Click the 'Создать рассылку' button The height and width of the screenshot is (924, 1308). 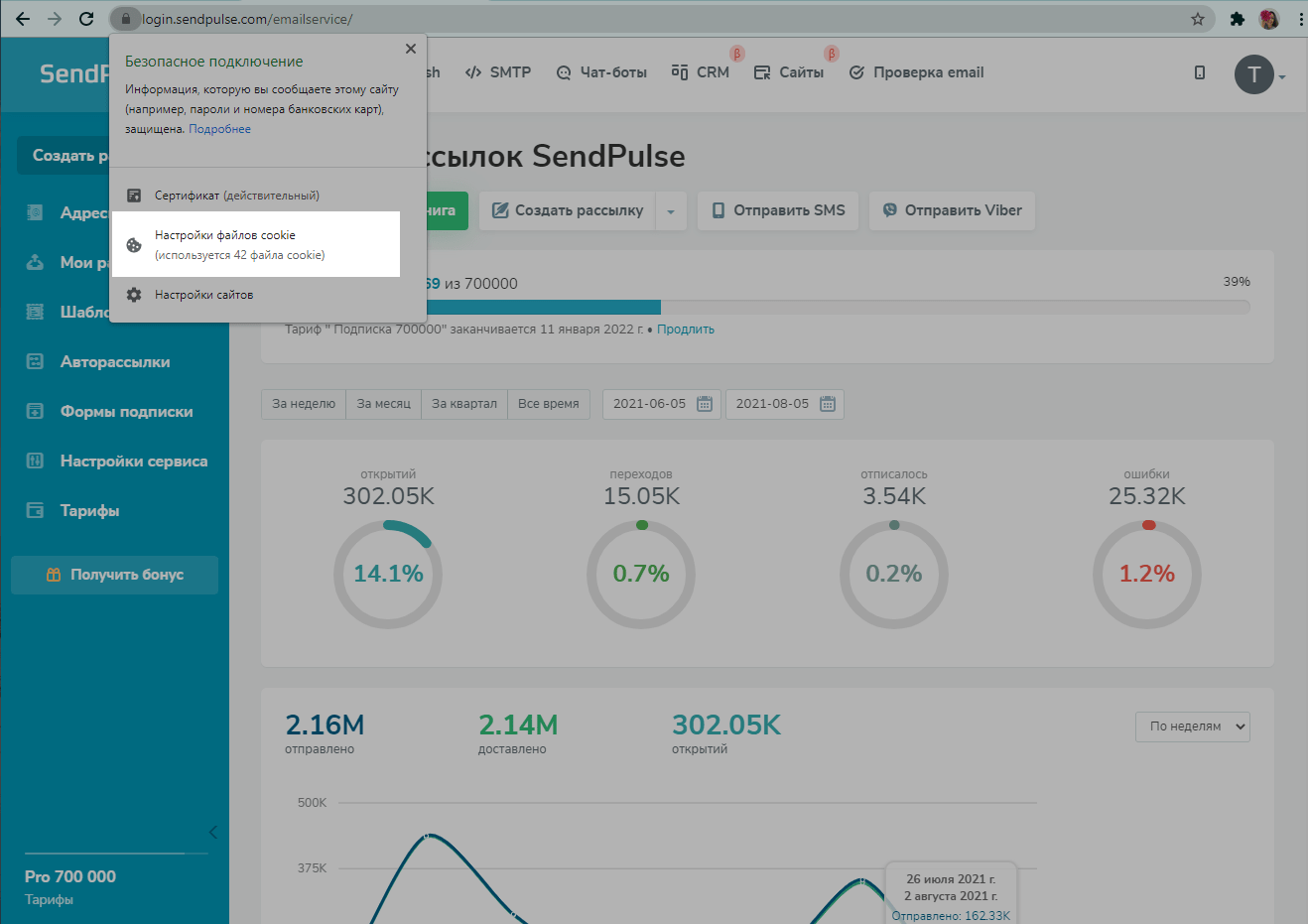coord(568,210)
